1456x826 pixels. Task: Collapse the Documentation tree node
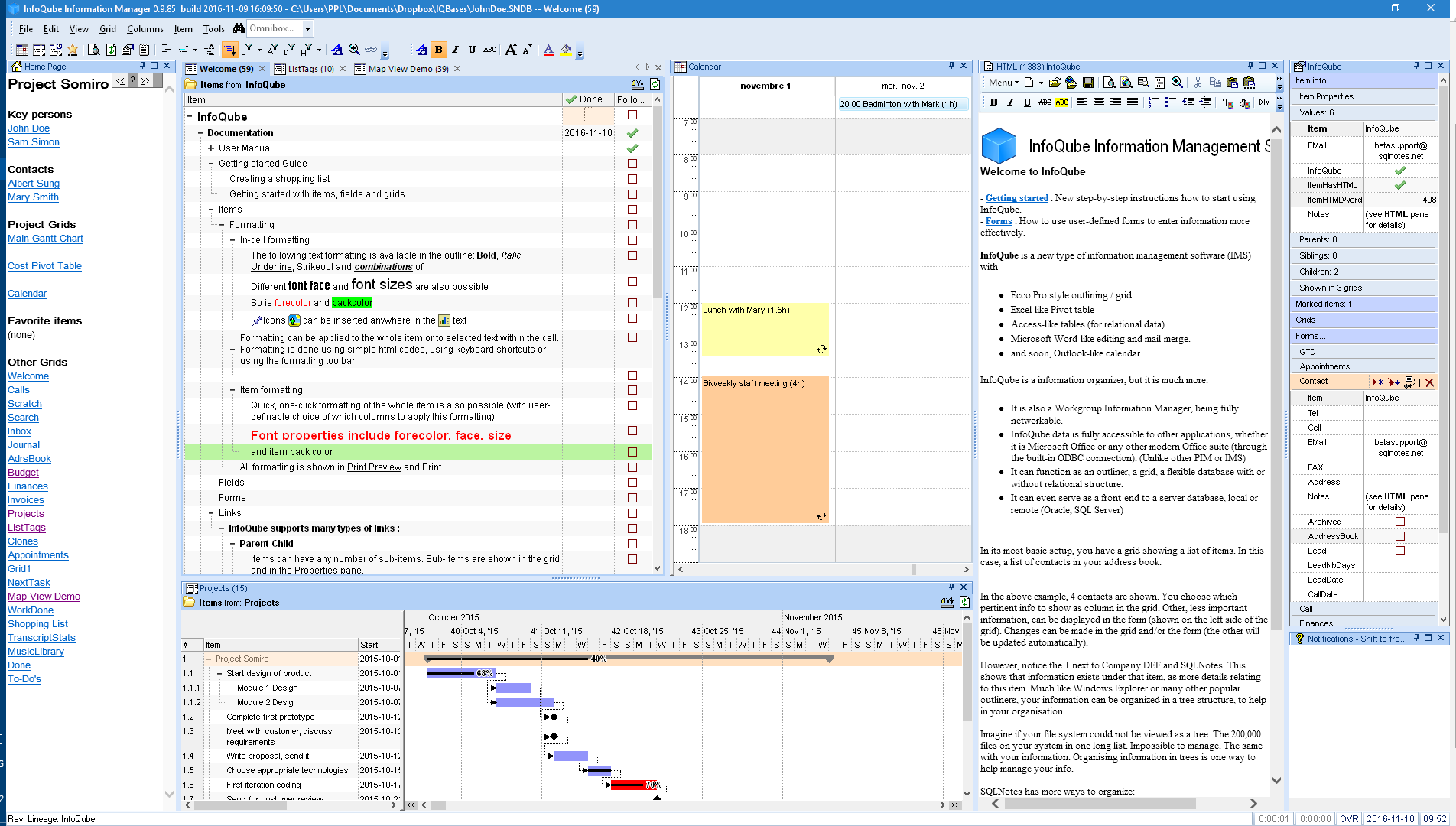coord(200,133)
